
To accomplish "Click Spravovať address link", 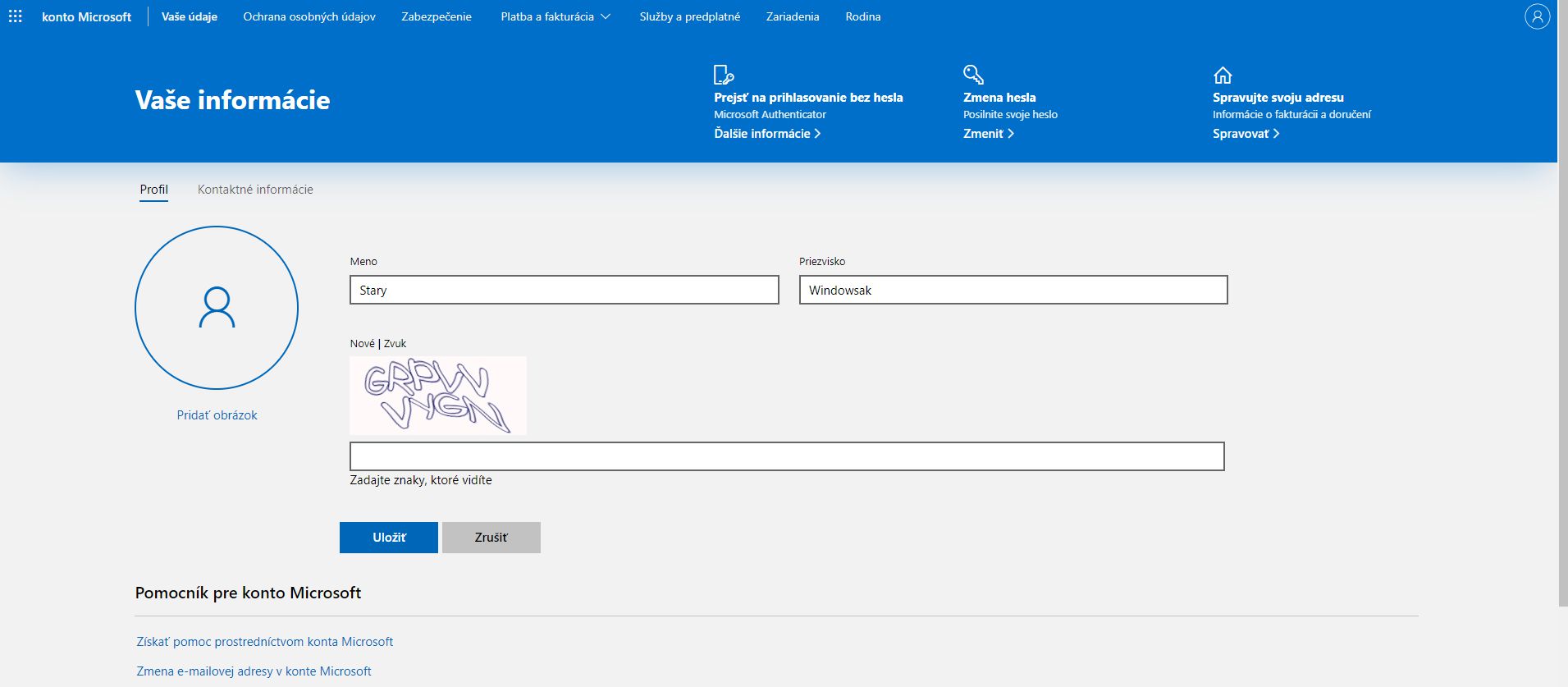I will pos(1246,134).
